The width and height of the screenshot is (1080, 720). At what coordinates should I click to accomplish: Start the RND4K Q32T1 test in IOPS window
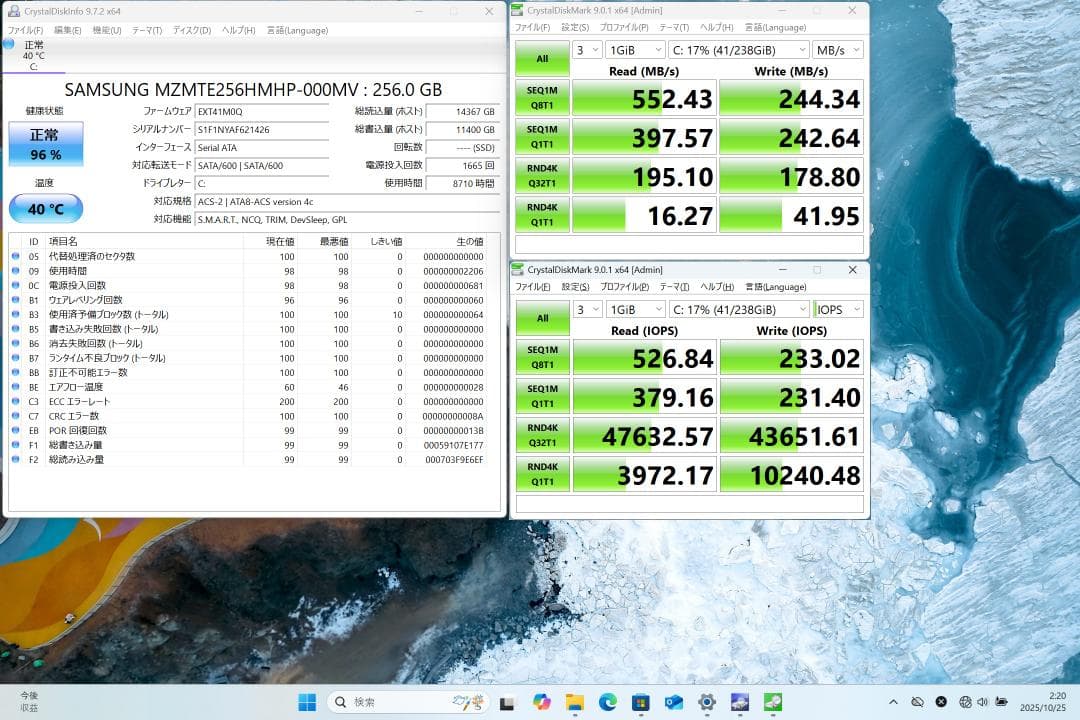[541, 435]
